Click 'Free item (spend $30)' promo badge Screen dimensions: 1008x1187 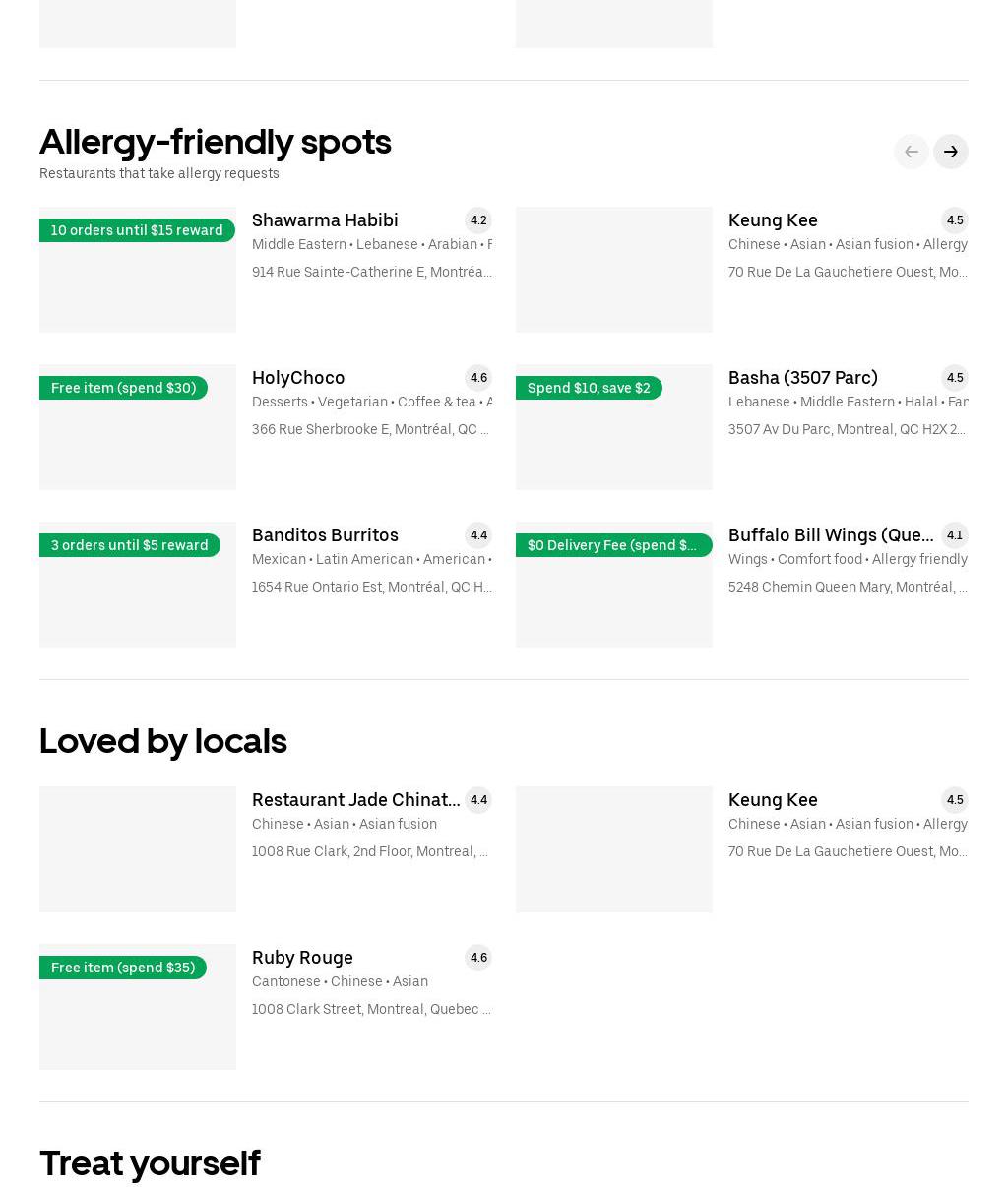pyautogui.click(x=123, y=388)
